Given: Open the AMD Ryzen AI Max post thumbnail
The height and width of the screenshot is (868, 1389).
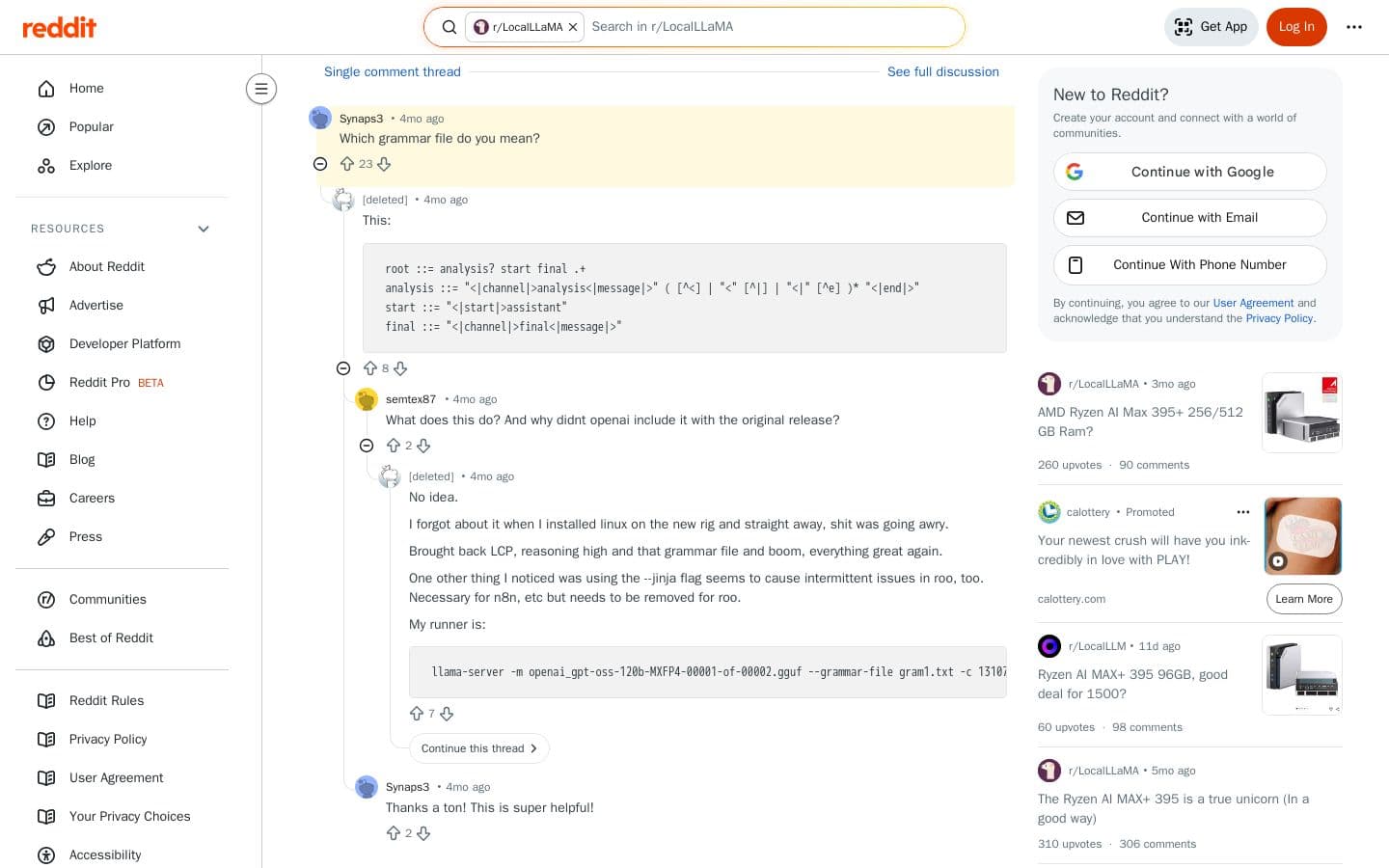Looking at the screenshot, I should (1301, 413).
